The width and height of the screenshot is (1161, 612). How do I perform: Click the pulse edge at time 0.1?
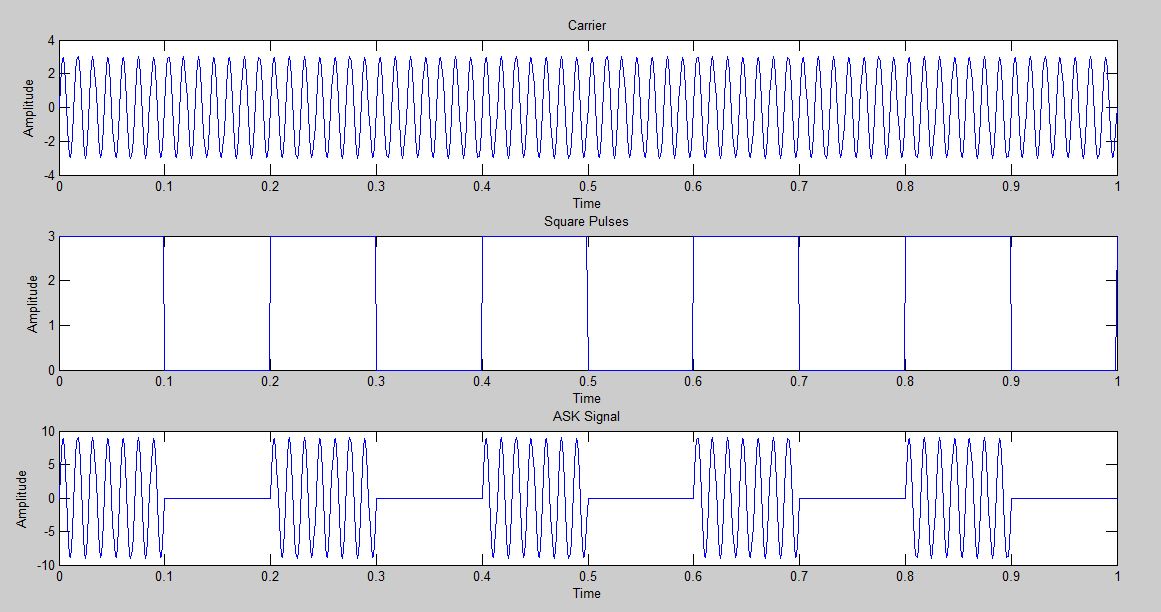(x=165, y=300)
